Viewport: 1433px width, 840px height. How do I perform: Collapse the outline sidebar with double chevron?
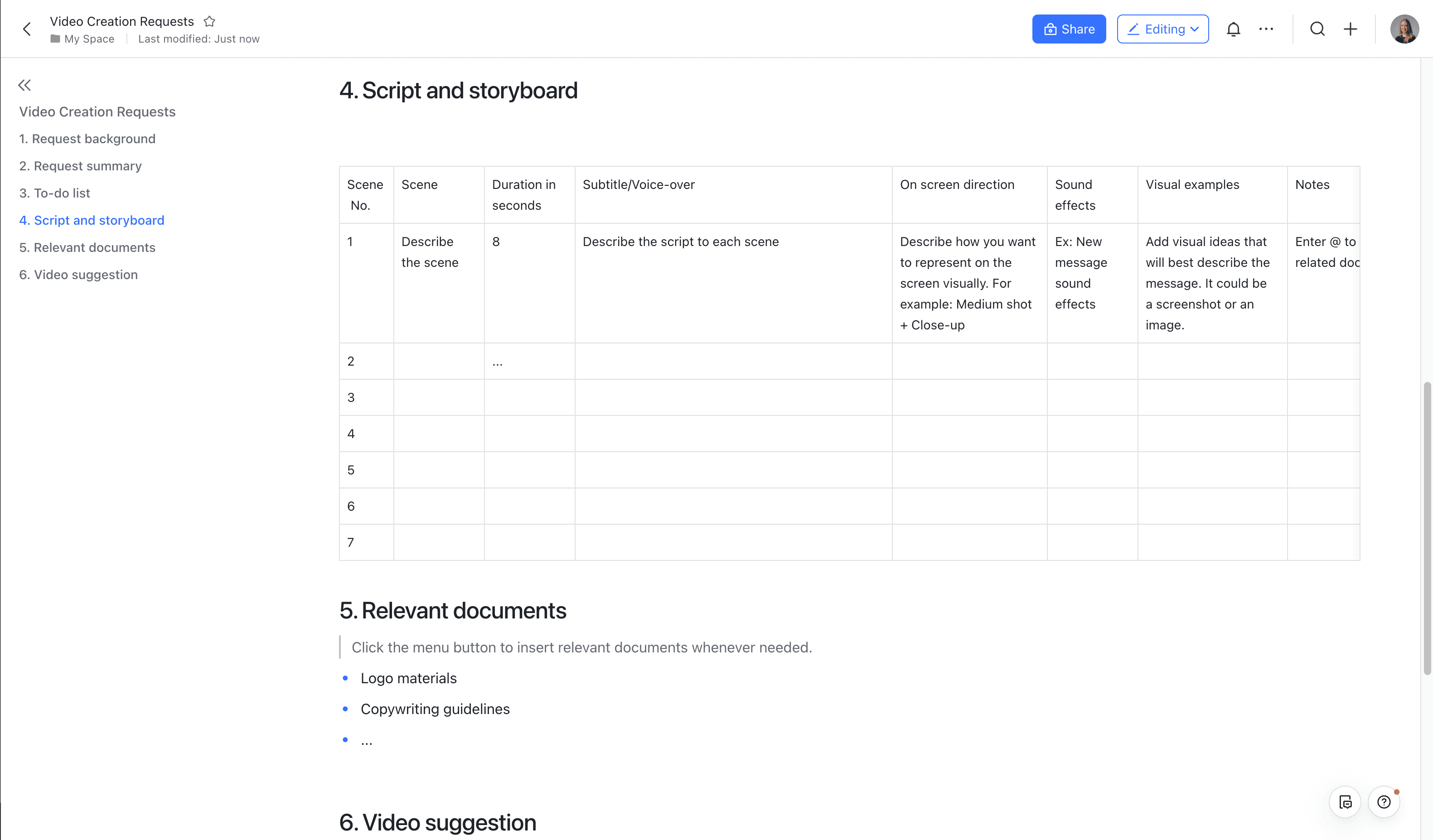[x=24, y=85]
